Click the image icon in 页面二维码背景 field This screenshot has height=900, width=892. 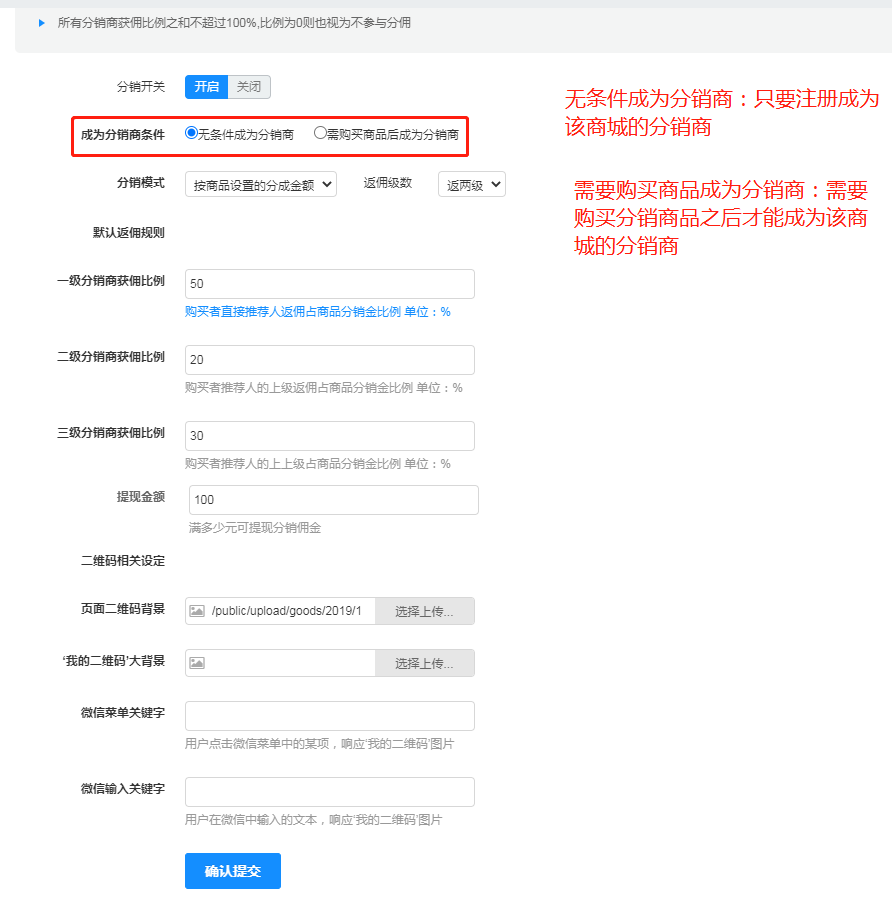coord(197,611)
